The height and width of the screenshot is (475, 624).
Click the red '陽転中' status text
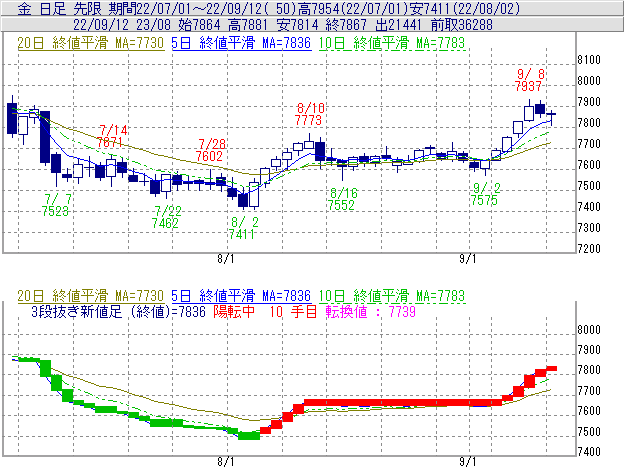click(234, 311)
